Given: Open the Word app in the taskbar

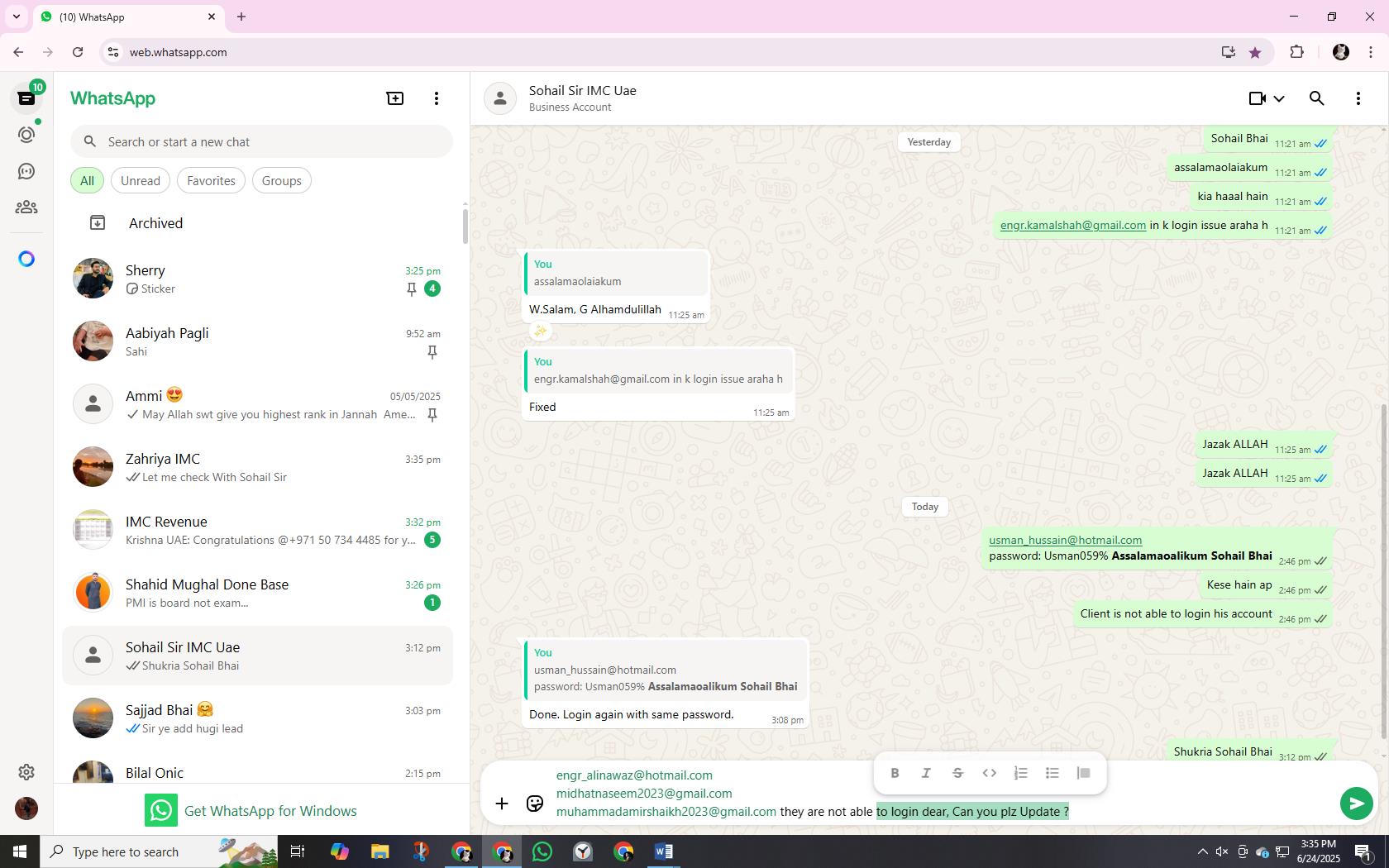Looking at the screenshot, I should 664,851.
